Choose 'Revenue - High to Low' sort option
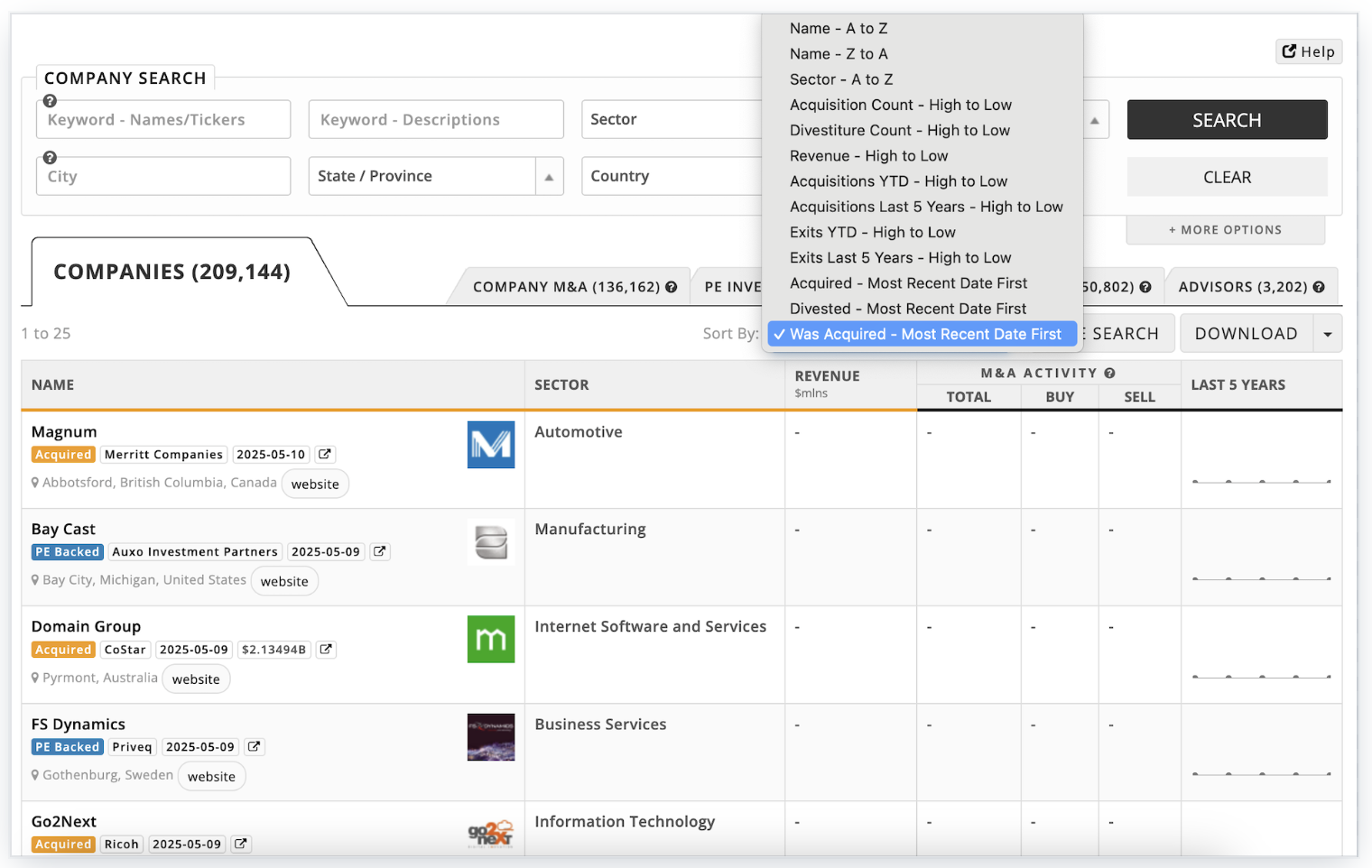1372x868 pixels. point(868,156)
